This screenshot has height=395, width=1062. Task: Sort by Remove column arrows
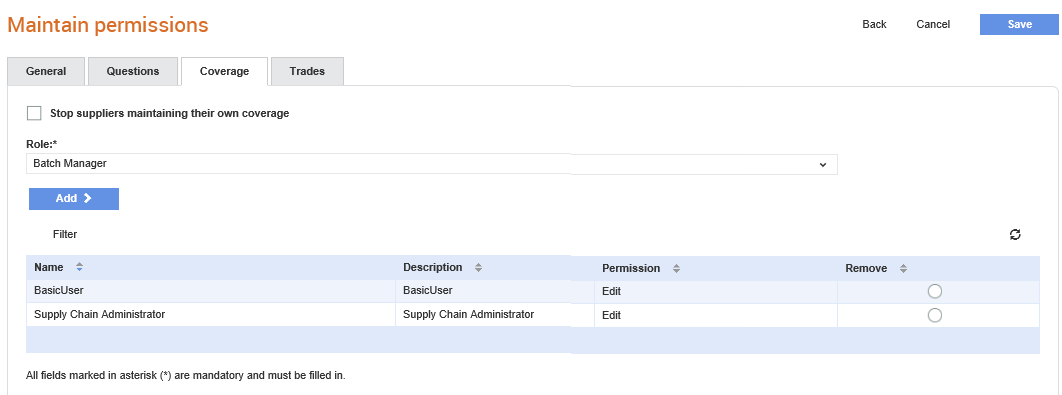(903, 268)
